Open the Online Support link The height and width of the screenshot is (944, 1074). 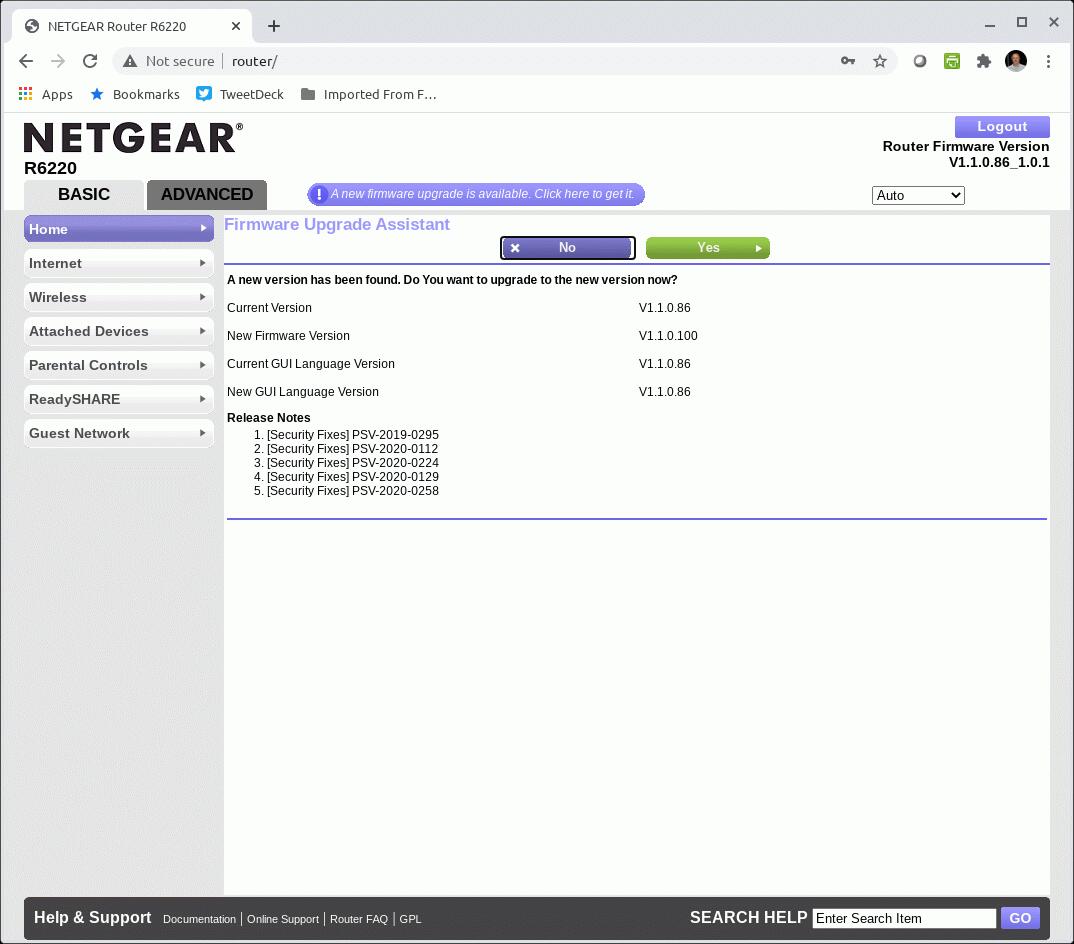[283, 919]
